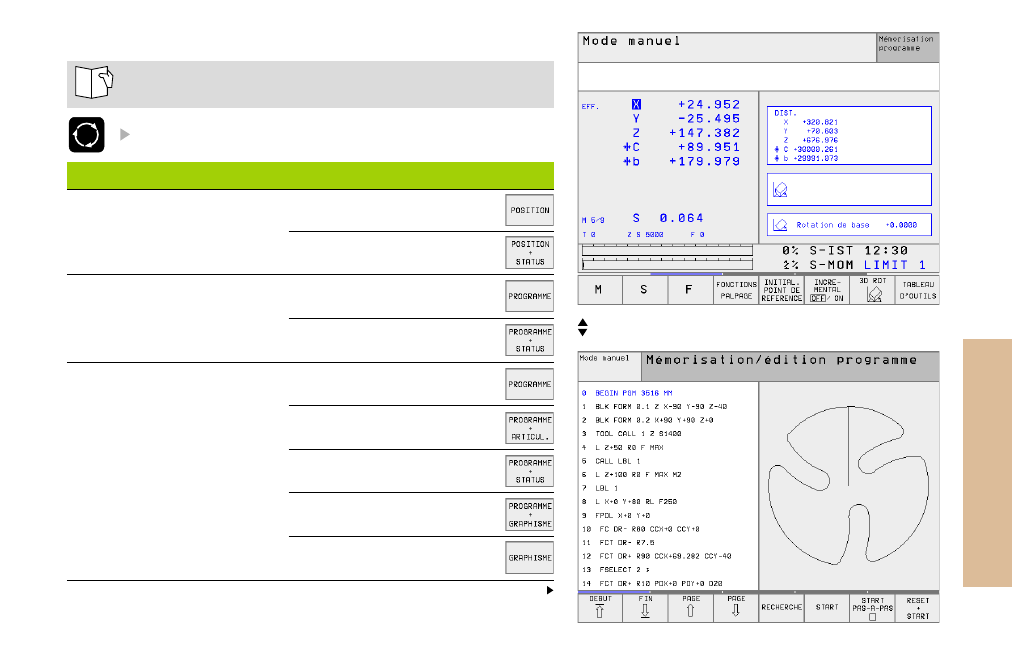Click the spindle speed value S 0.064
Viewport: 1012px width, 655px height.
(x=668, y=218)
